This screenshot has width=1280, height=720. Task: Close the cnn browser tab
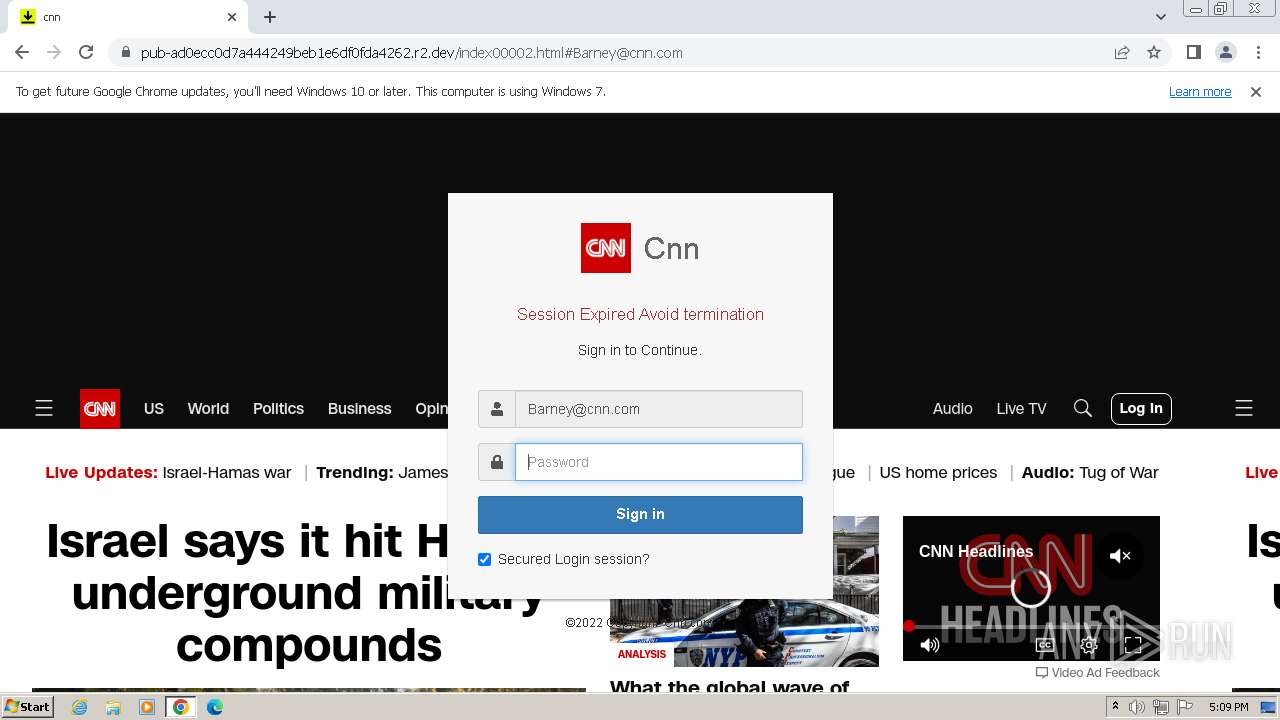tap(232, 17)
